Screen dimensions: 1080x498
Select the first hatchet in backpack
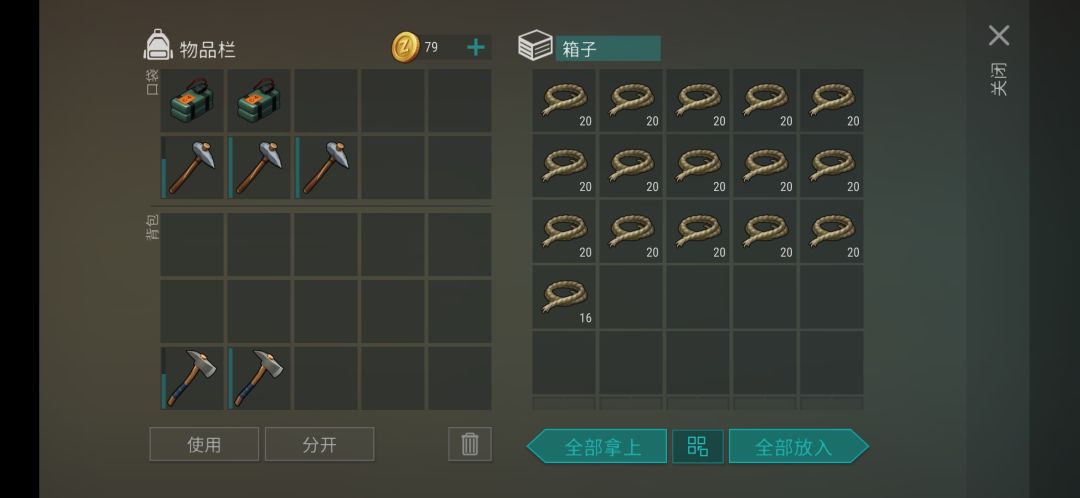coord(192,378)
